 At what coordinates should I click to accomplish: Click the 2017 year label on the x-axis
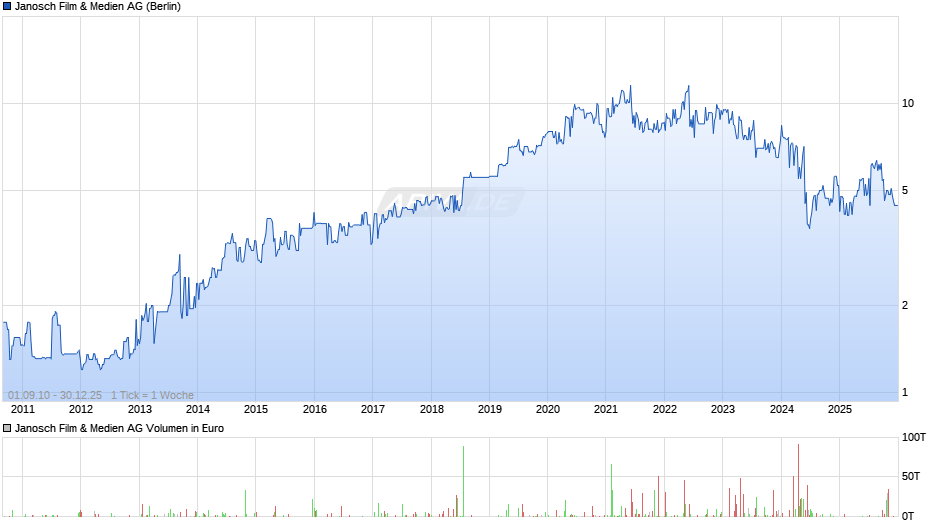373,409
